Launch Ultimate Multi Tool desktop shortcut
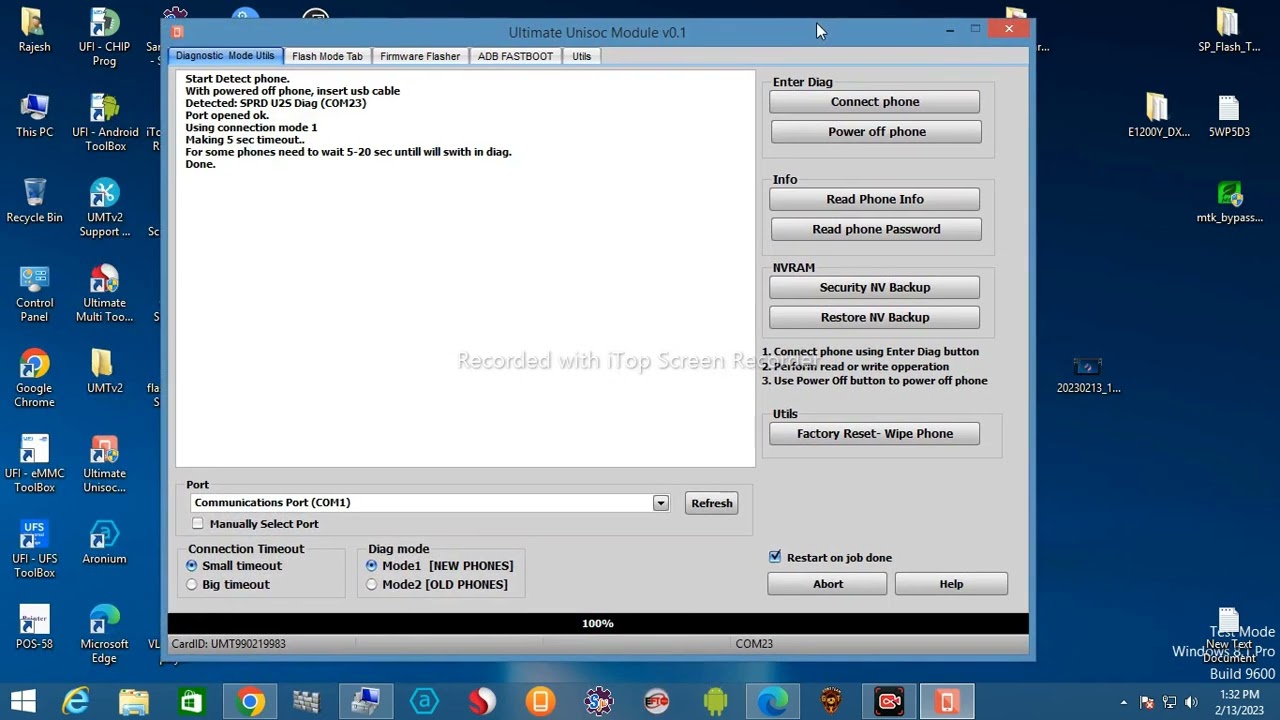1280x720 pixels. point(105,293)
